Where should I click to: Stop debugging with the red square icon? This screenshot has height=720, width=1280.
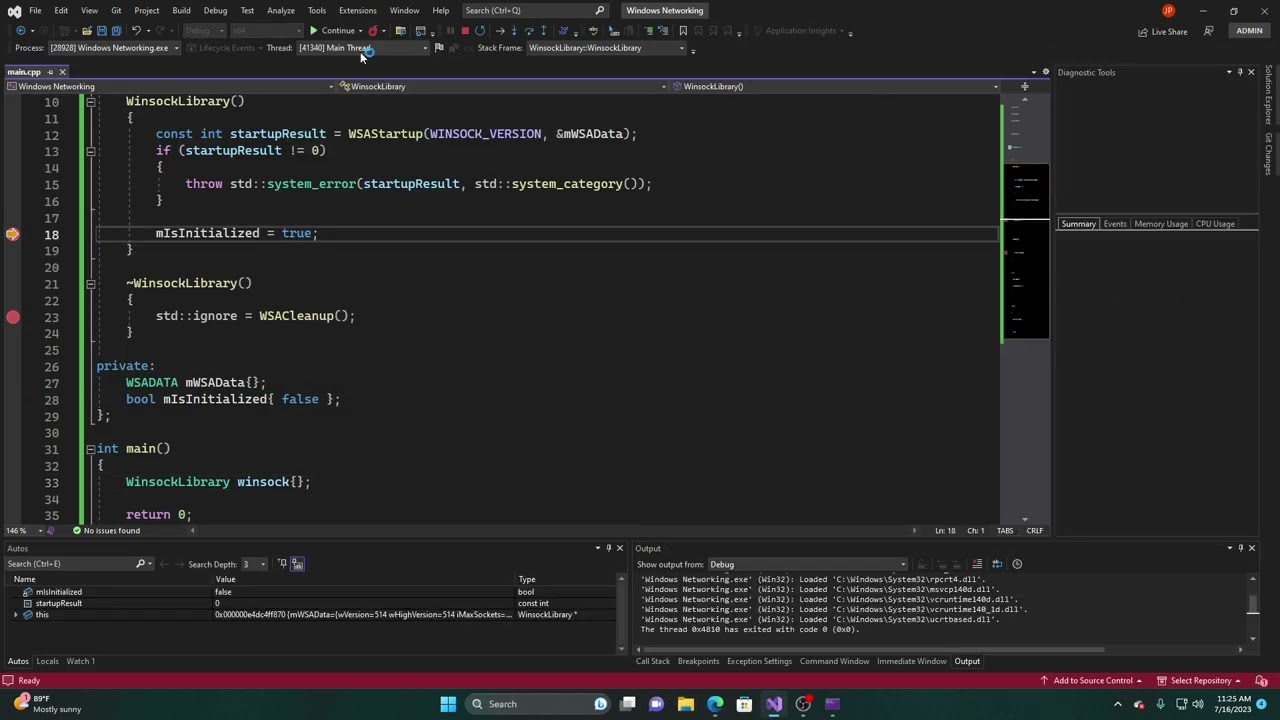point(465,31)
